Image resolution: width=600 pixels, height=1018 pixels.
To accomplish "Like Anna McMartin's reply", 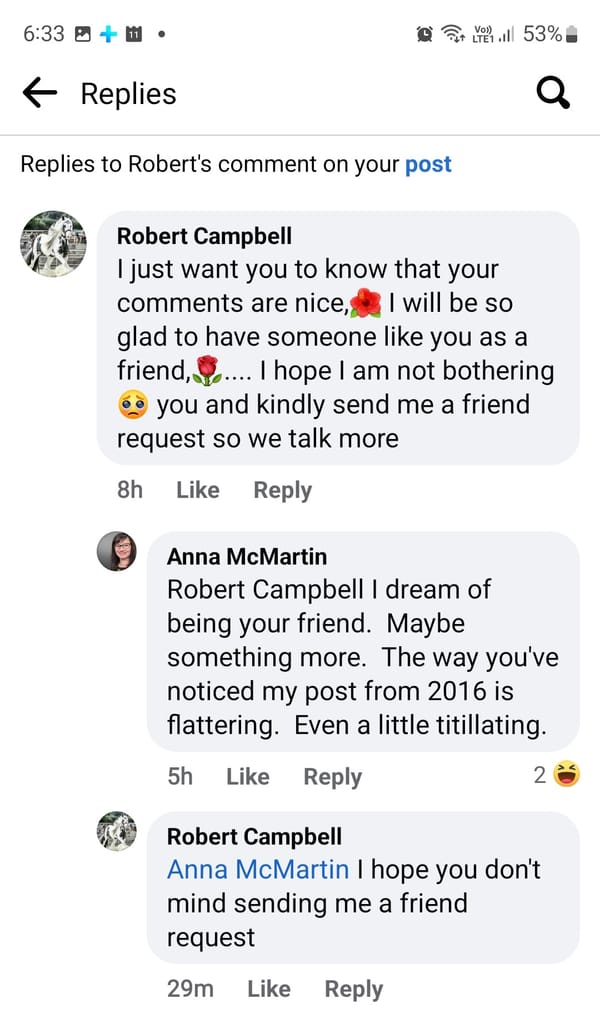I will point(247,776).
